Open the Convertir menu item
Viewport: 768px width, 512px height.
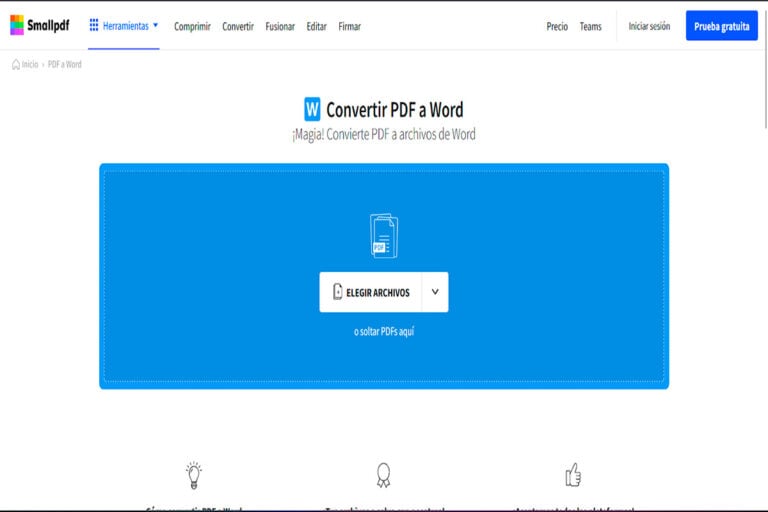click(238, 26)
